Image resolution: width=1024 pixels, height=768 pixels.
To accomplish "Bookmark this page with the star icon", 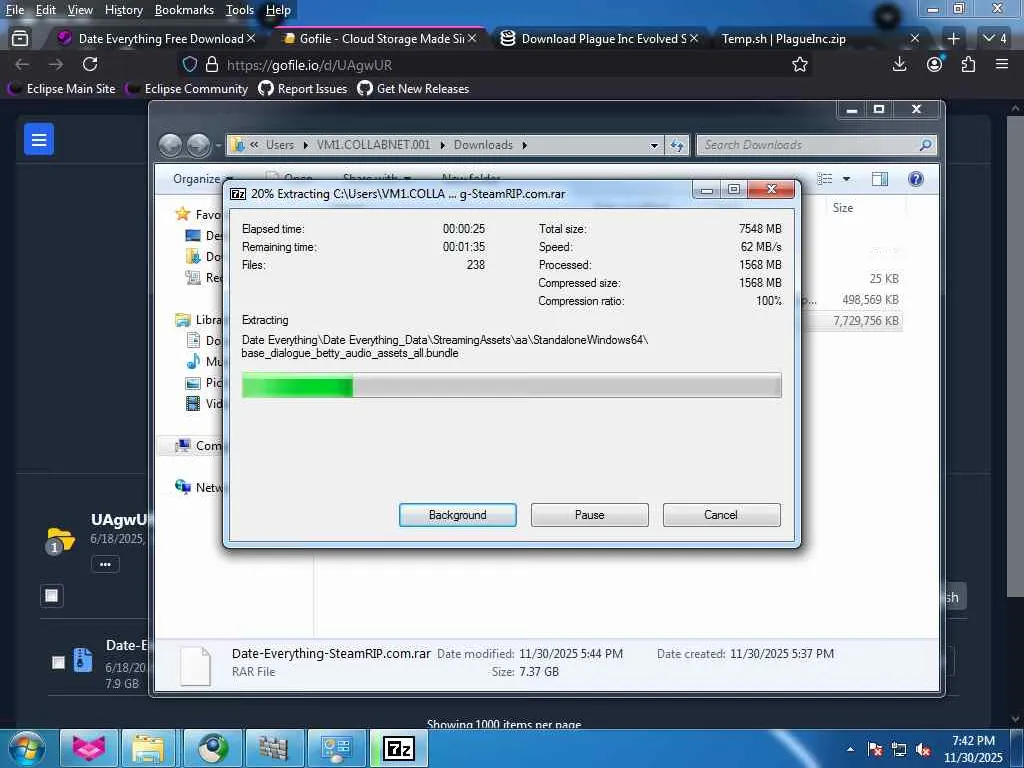I will 799,64.
